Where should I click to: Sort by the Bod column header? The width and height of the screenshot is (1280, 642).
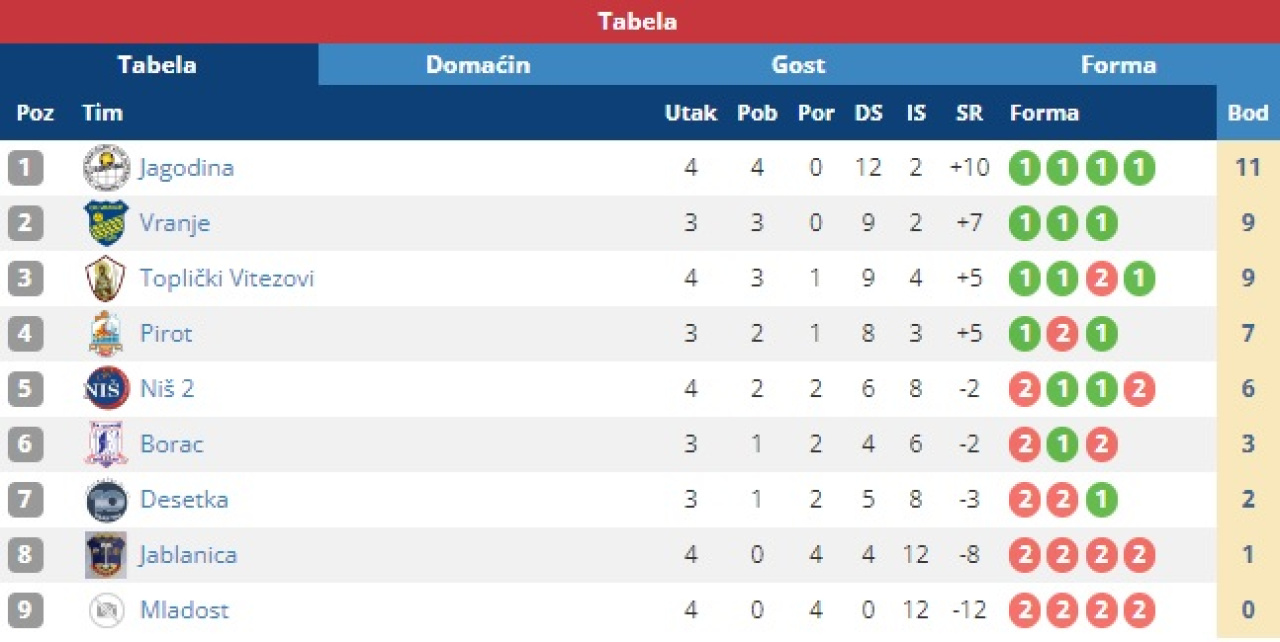1247,113
